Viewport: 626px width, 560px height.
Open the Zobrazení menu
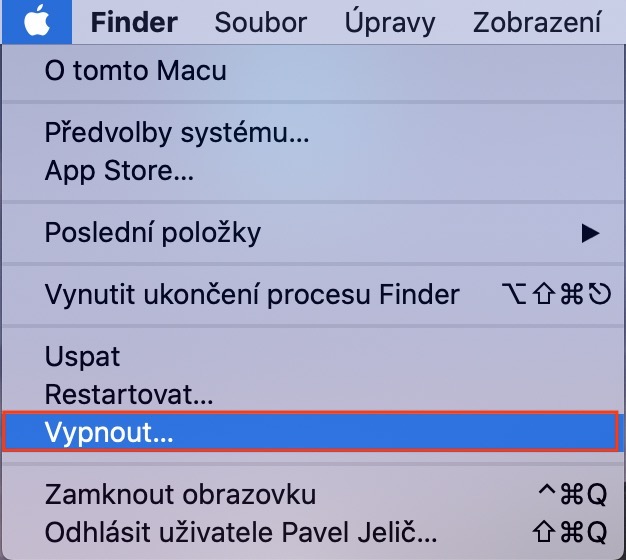tap(537, 21)
